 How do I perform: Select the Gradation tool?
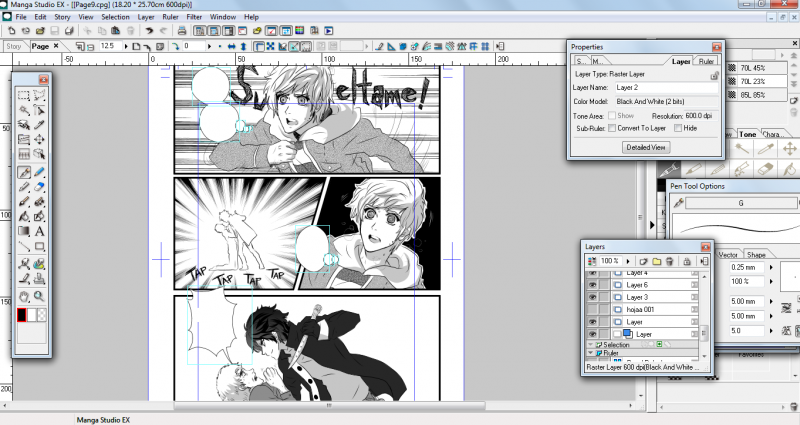pos(23,231)
